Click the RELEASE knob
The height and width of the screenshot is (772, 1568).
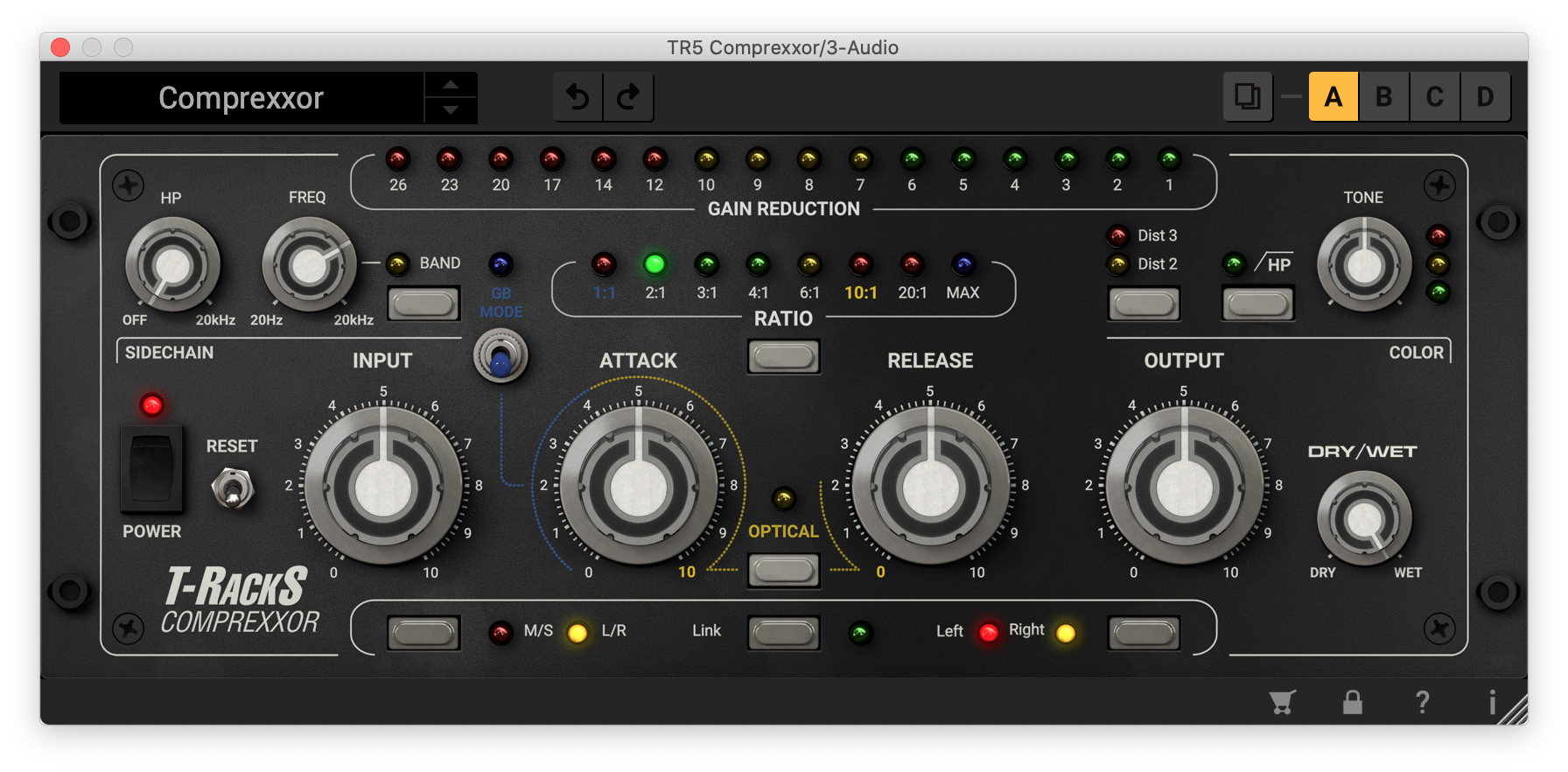931,487
